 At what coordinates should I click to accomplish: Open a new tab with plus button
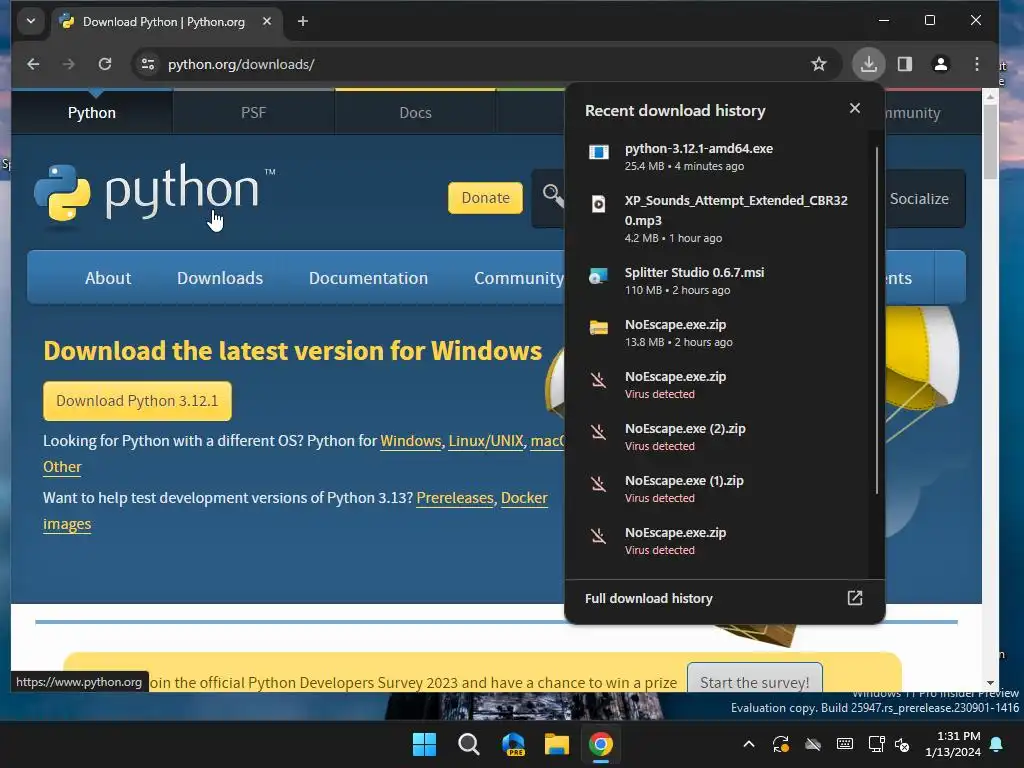click(x=302, y=22)
